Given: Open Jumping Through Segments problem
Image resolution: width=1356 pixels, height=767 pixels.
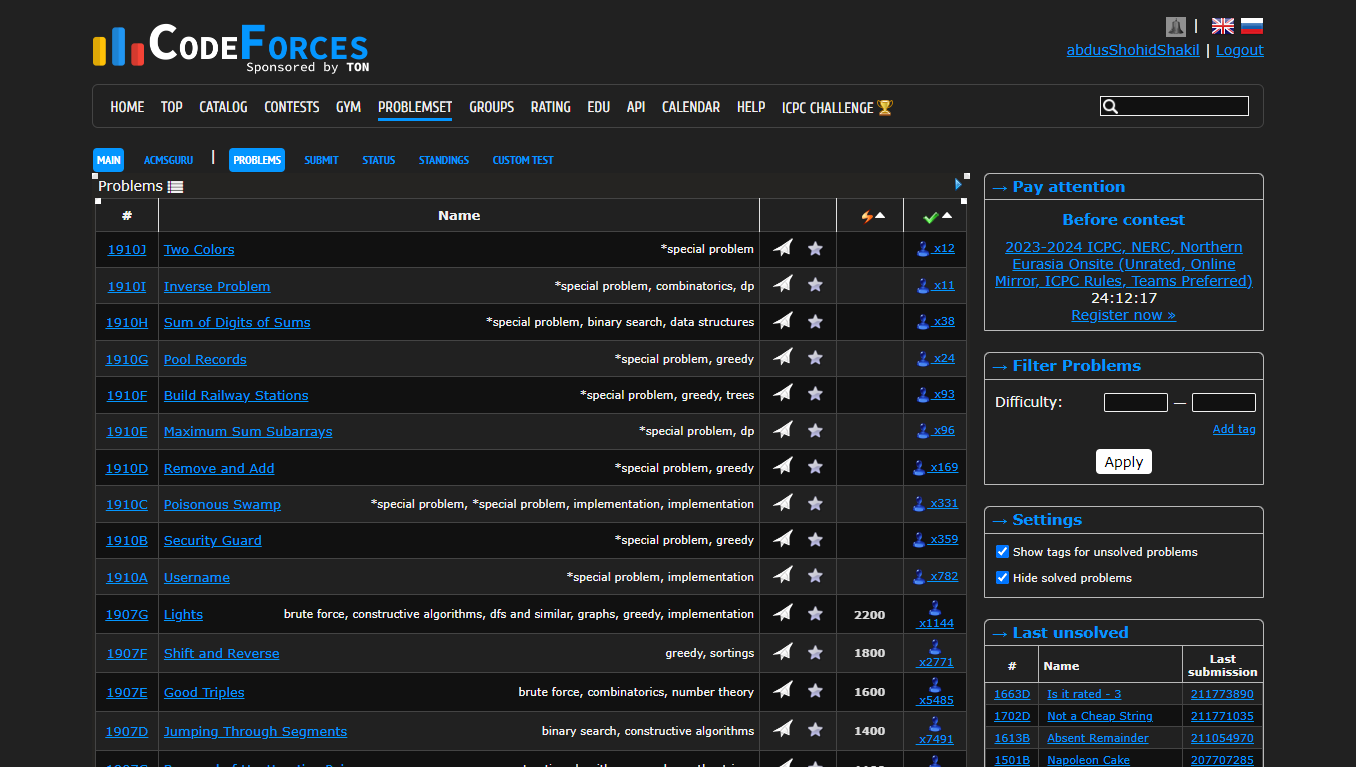Looking at the screenshot, I should (x=255, y=731).
